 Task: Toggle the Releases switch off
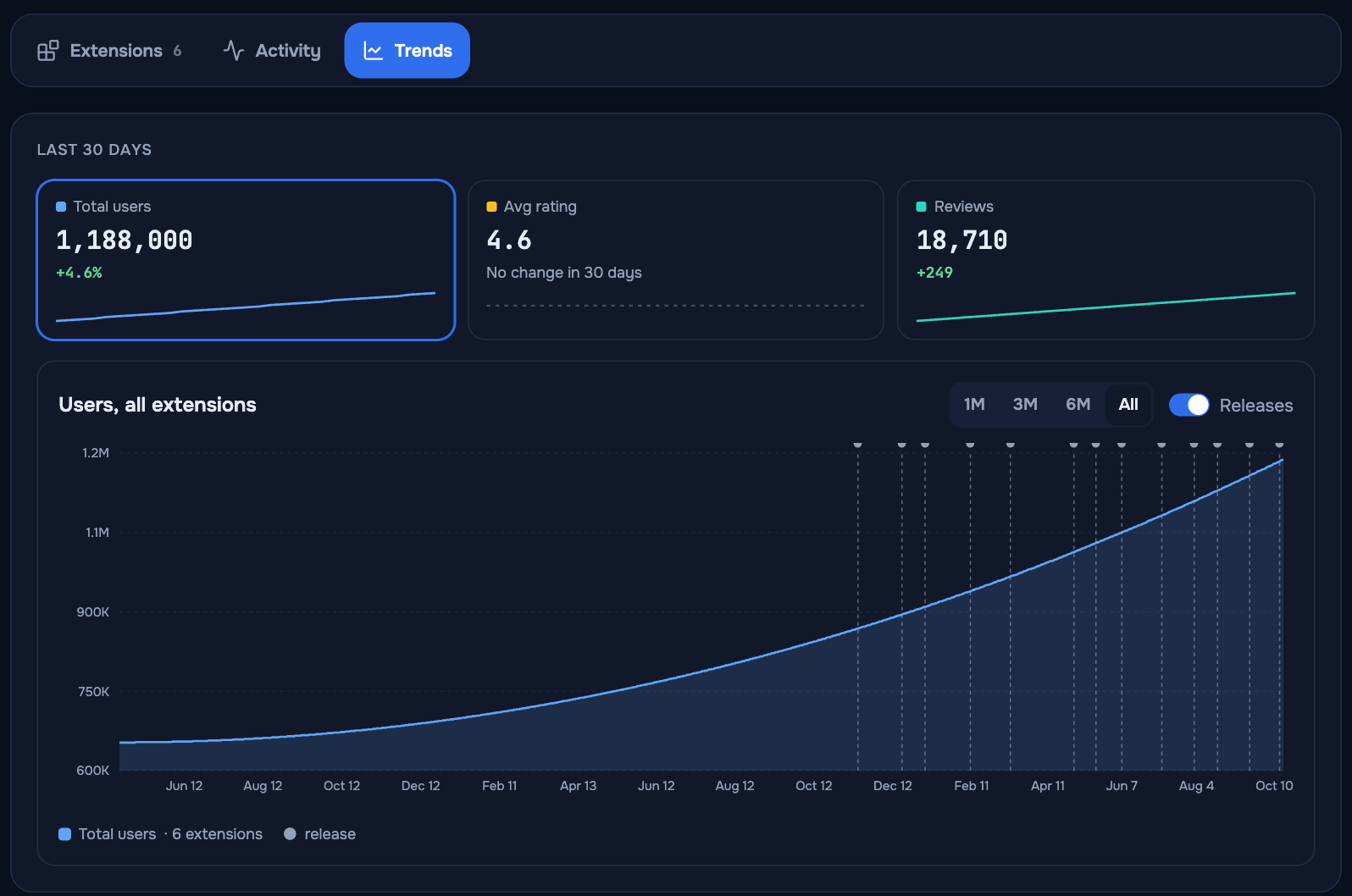1189,405
